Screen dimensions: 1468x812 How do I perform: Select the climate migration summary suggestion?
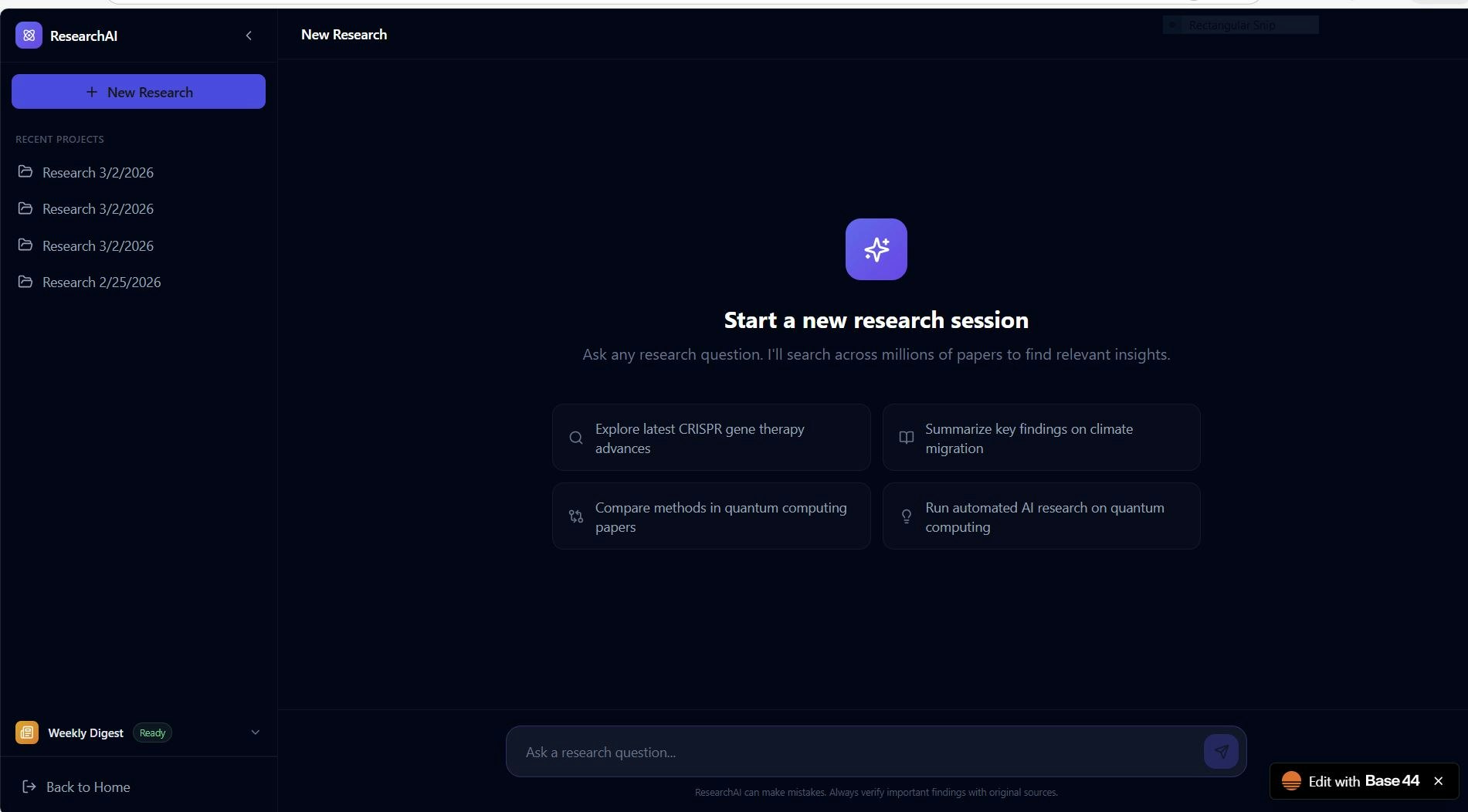1041,438
